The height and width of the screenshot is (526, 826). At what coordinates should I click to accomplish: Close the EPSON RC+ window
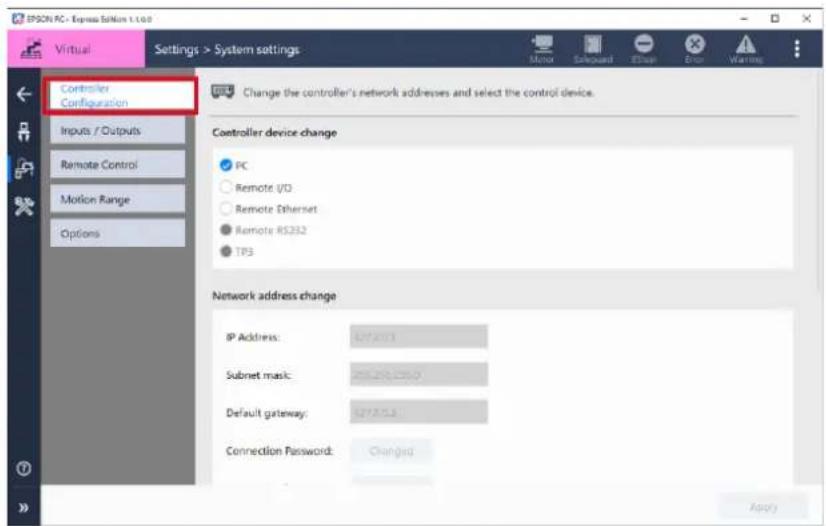pyautogui.click(x=807, y=19)
